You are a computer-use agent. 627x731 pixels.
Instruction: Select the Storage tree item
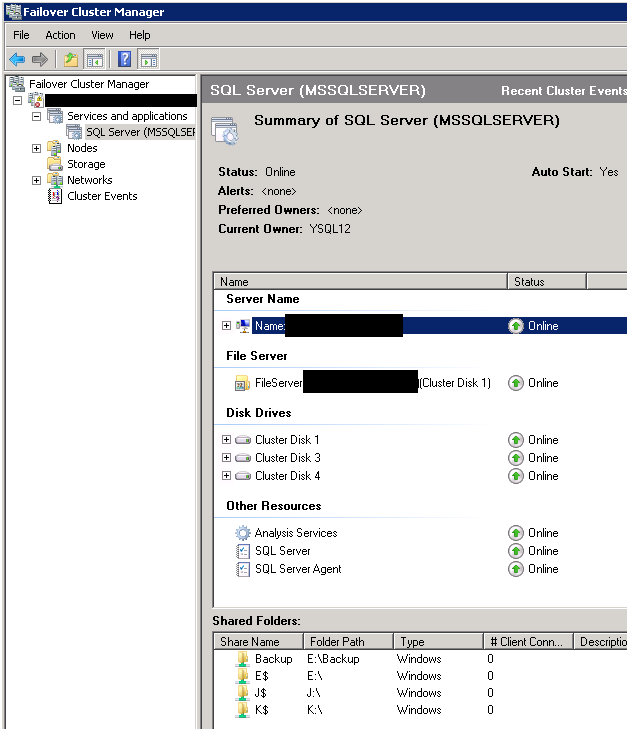86,164
